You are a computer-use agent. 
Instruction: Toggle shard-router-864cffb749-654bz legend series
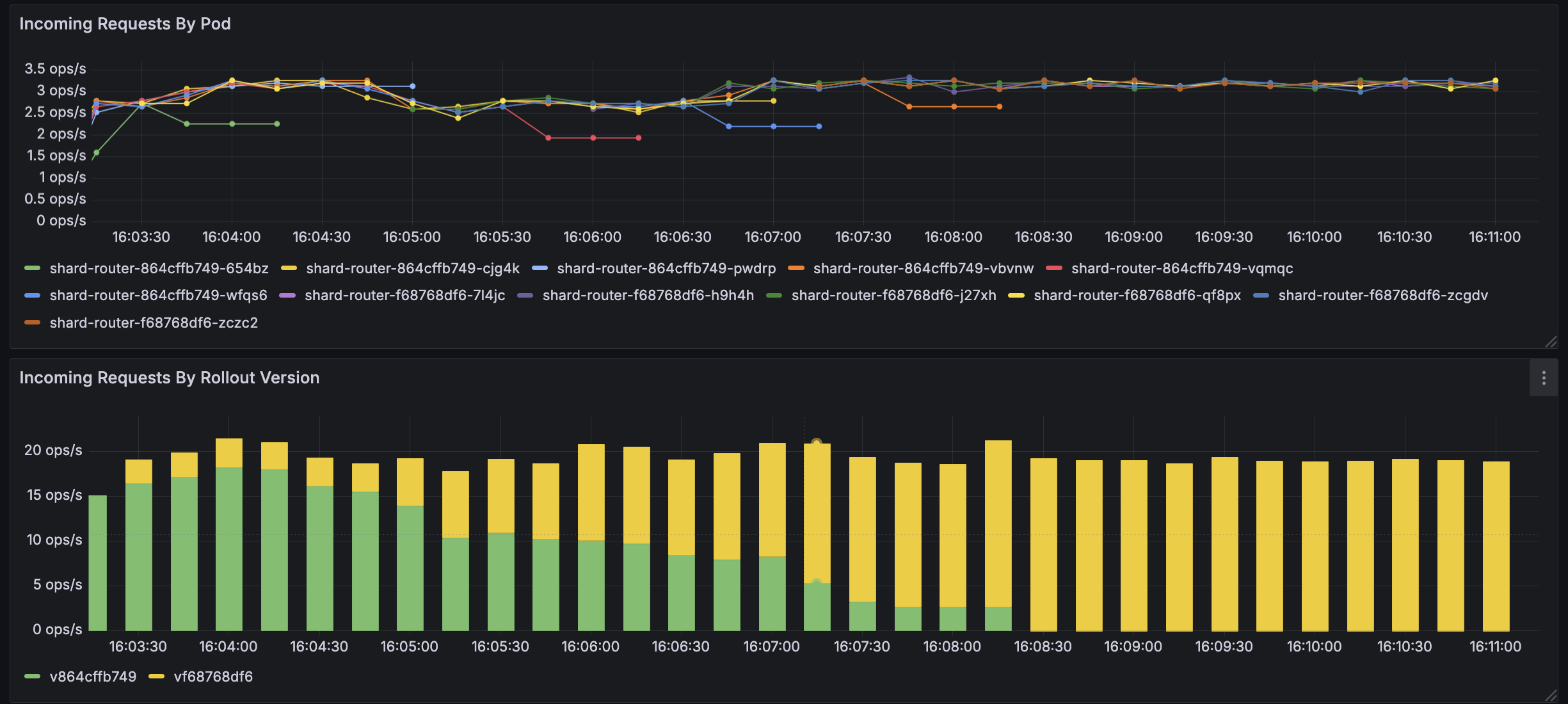coord(159,269)
